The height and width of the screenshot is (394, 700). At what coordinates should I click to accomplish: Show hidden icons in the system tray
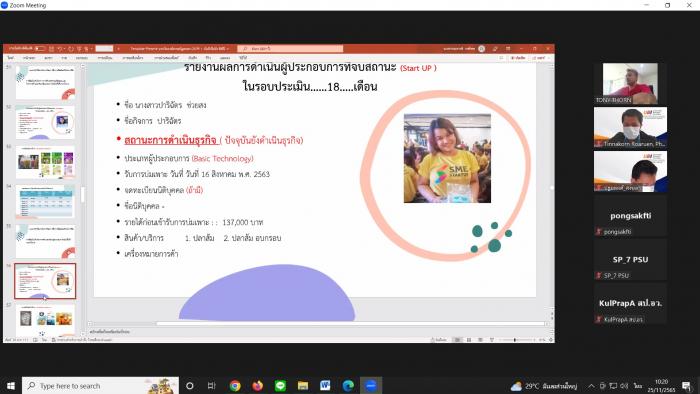tap(591, 386)
